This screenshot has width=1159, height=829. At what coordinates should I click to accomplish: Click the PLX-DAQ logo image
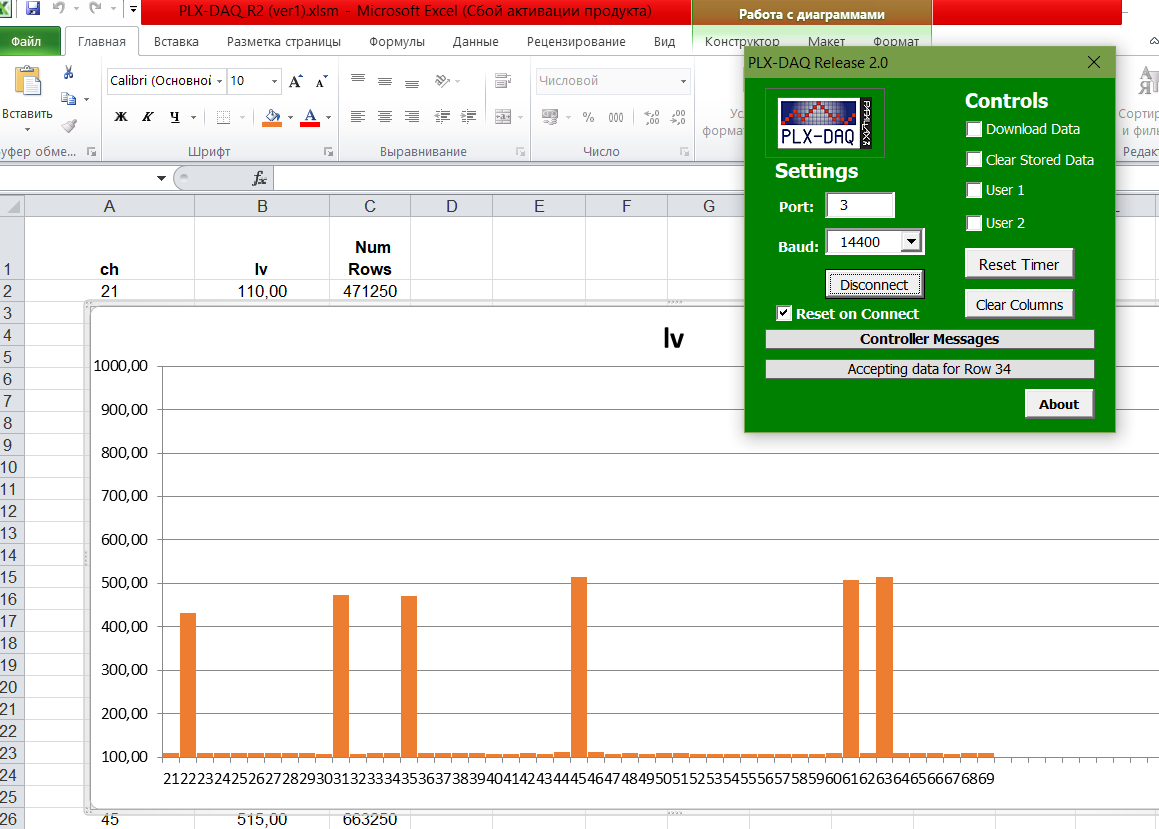click(x=825, y=123)
